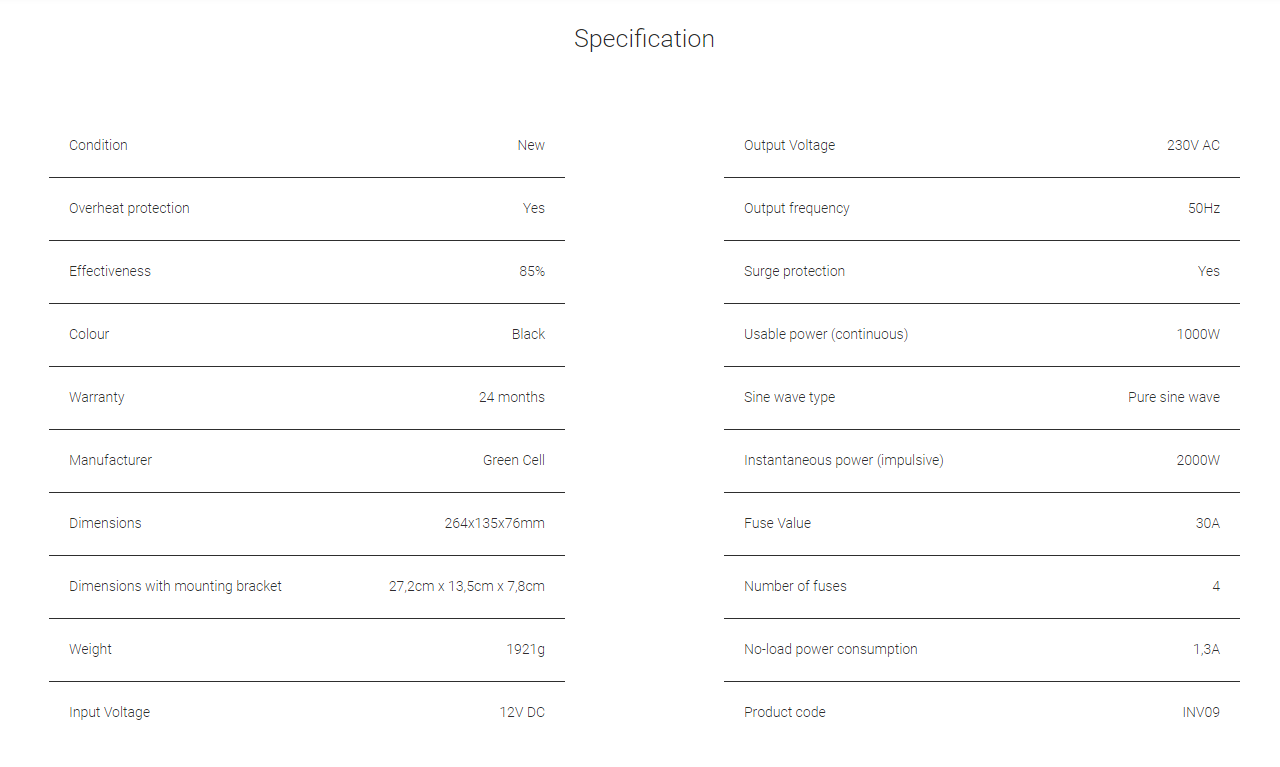Click the Instantaneous power (impulsive) label

[x=844, y=460]
